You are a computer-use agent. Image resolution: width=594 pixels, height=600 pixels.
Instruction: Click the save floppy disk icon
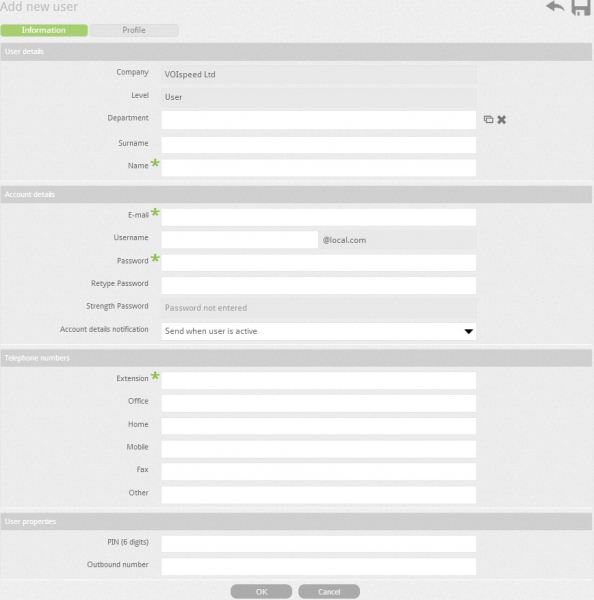[x=581, y=8]
